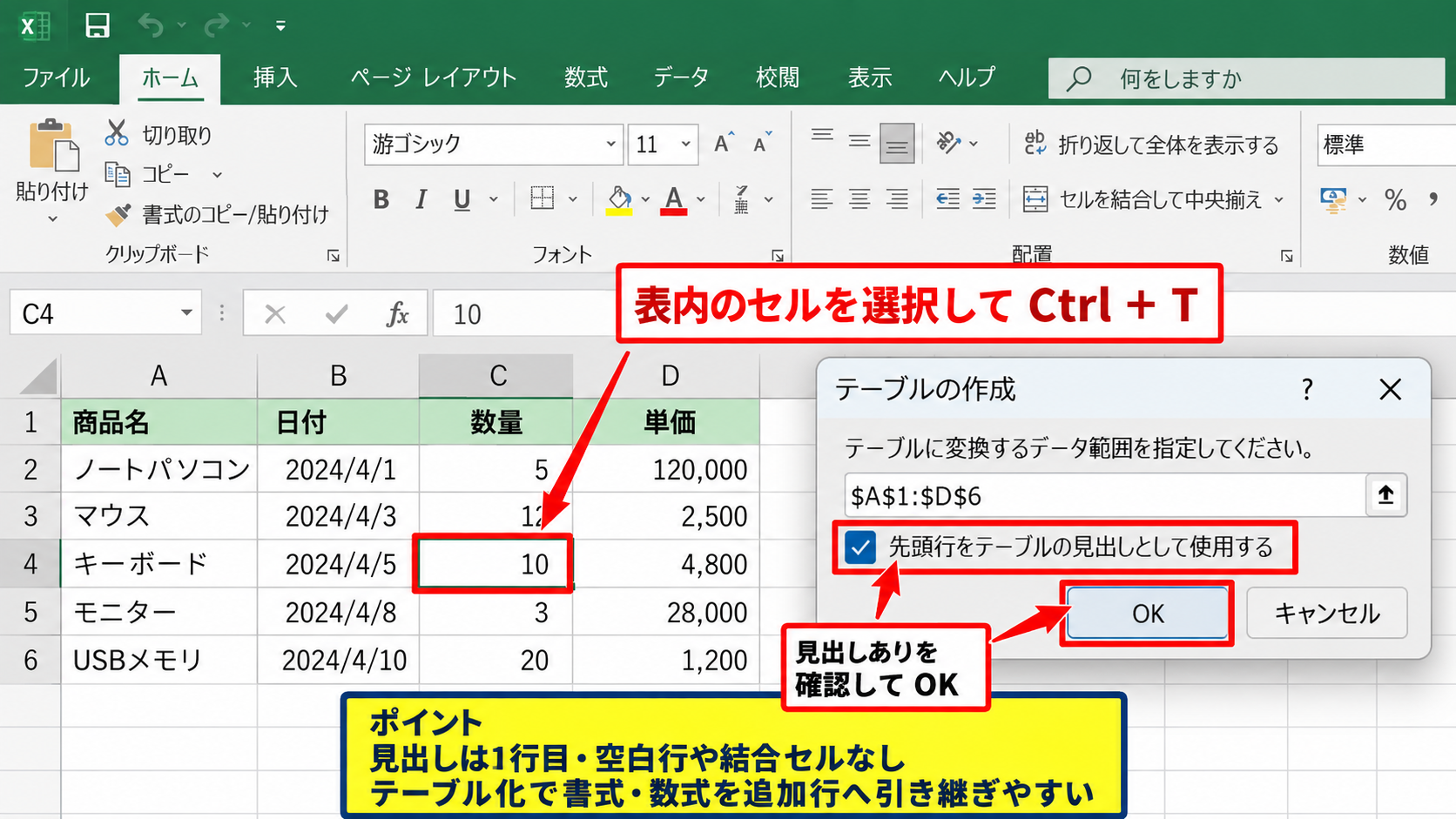This screenshot has height=819, width=1456.
Task: Click the Borders icon
Action: [x=542, y=198]
